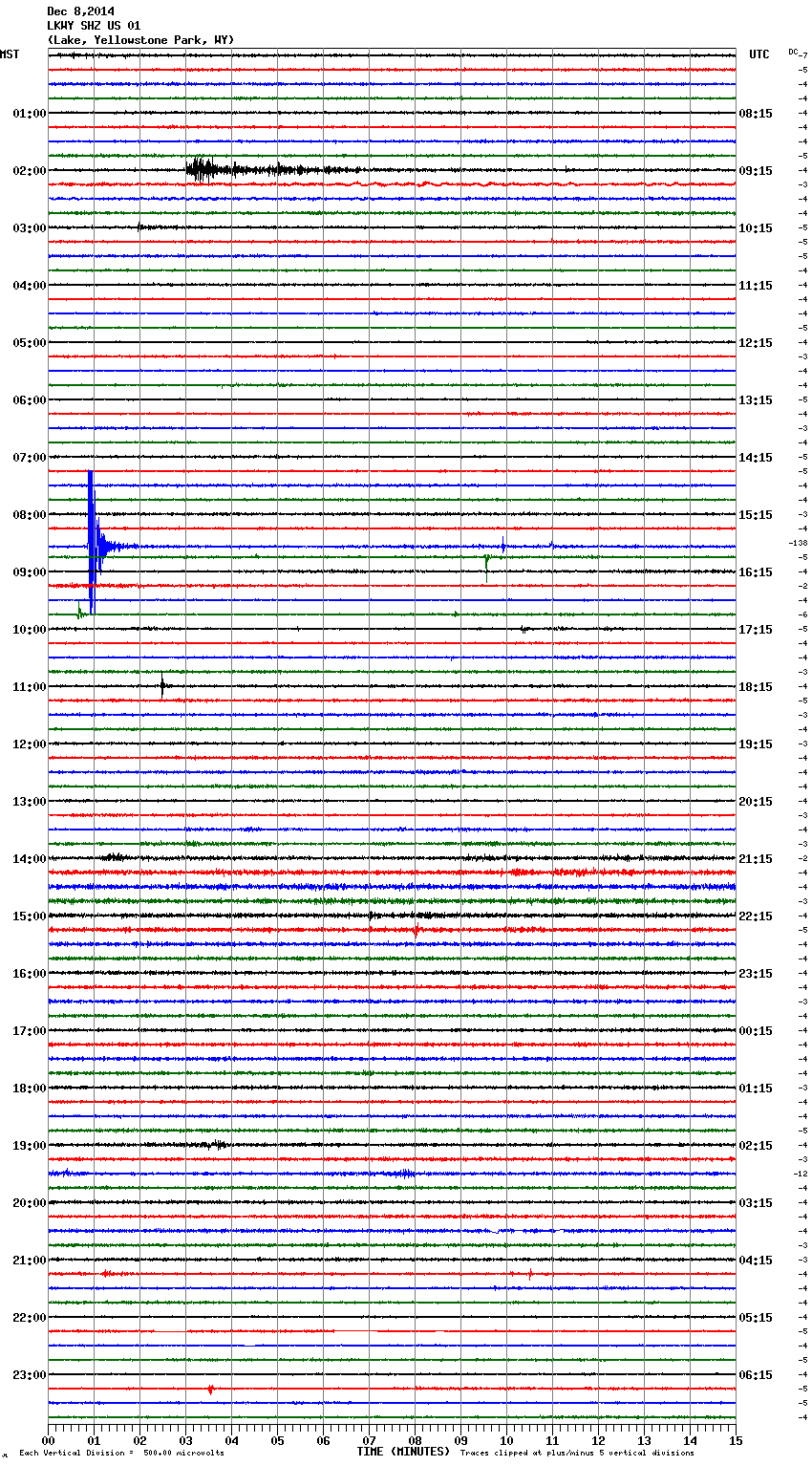Select the 11:00 MST row label
The width and height of the screenshot is (812, 1466).
coord(30,687)
